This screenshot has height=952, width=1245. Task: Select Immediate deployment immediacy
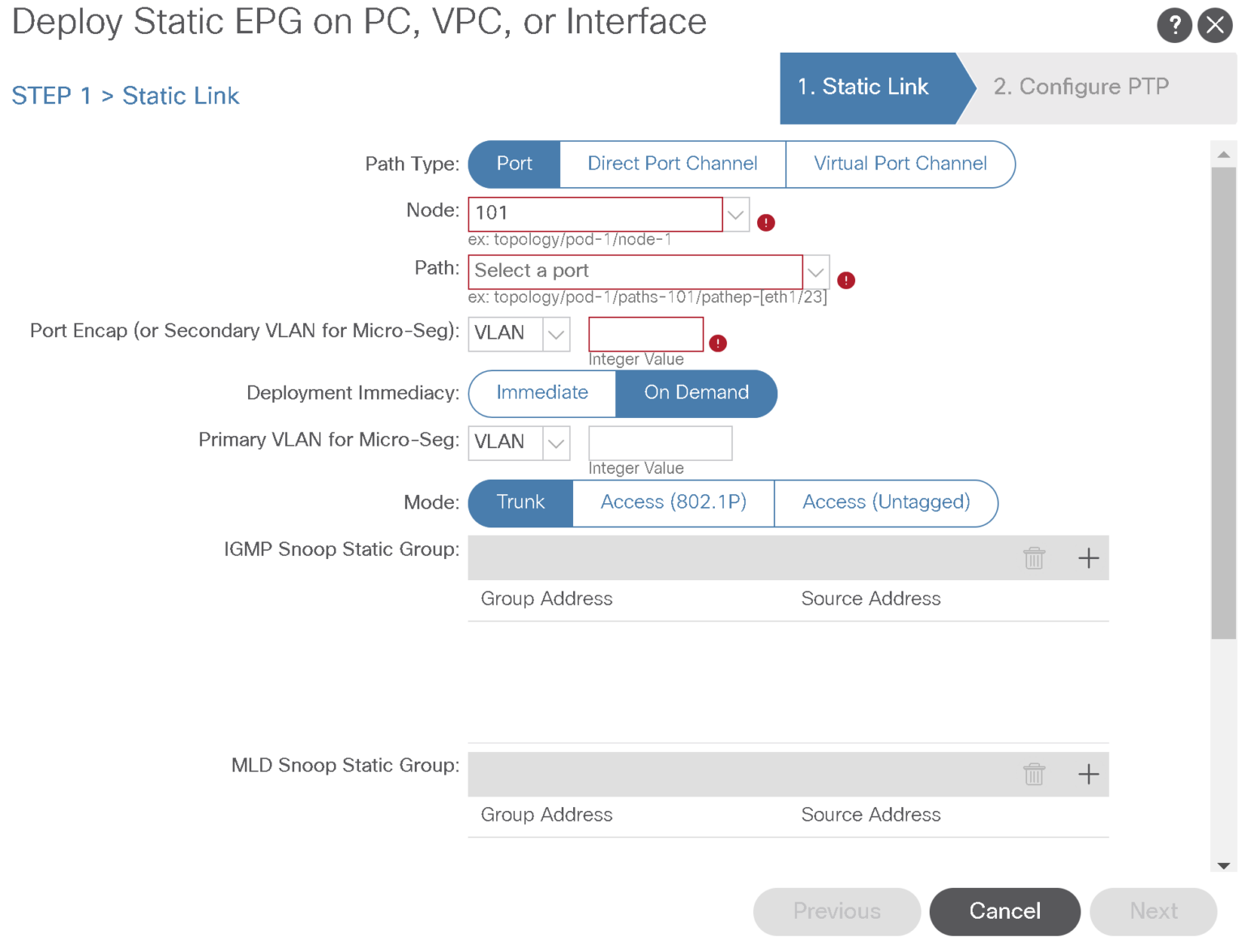[542, 393]
